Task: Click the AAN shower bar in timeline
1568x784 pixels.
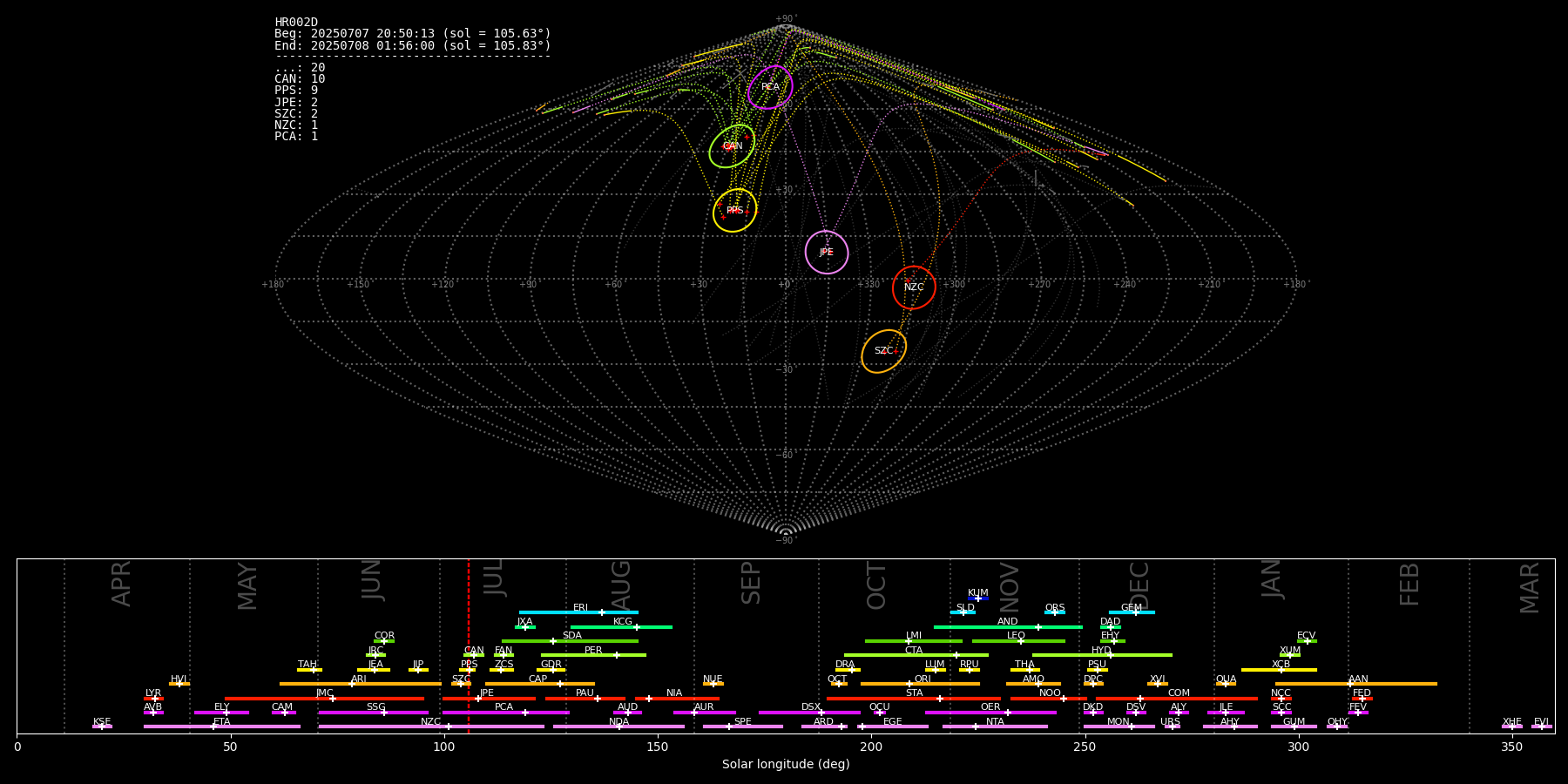Action: point(1356,684)
